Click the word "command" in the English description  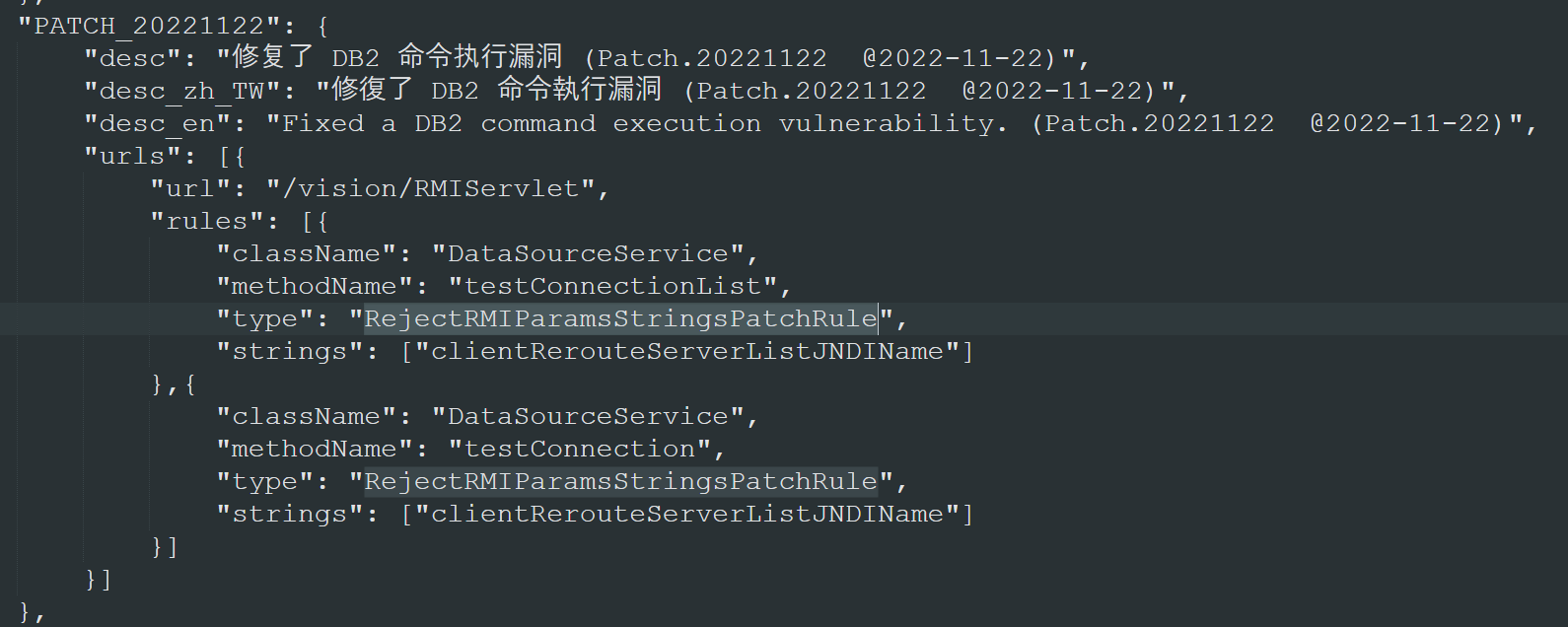[538, 124]
